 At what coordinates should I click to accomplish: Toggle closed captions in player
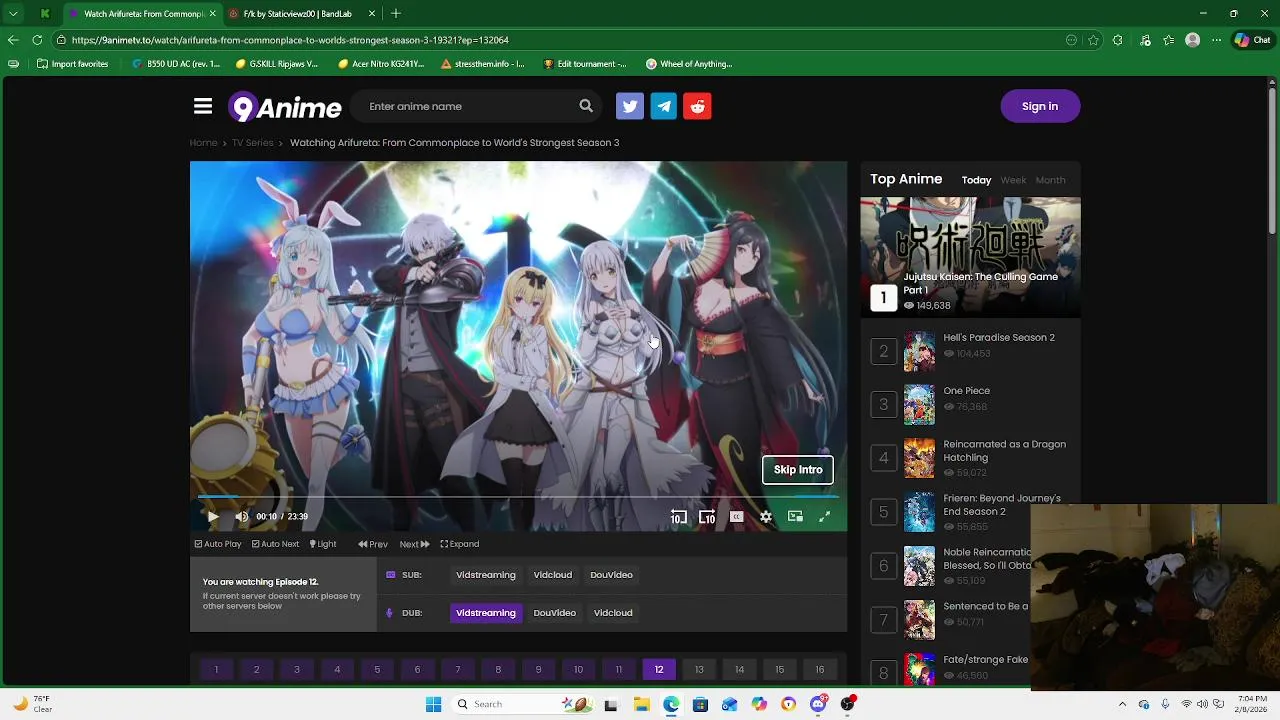pos(737,517)
